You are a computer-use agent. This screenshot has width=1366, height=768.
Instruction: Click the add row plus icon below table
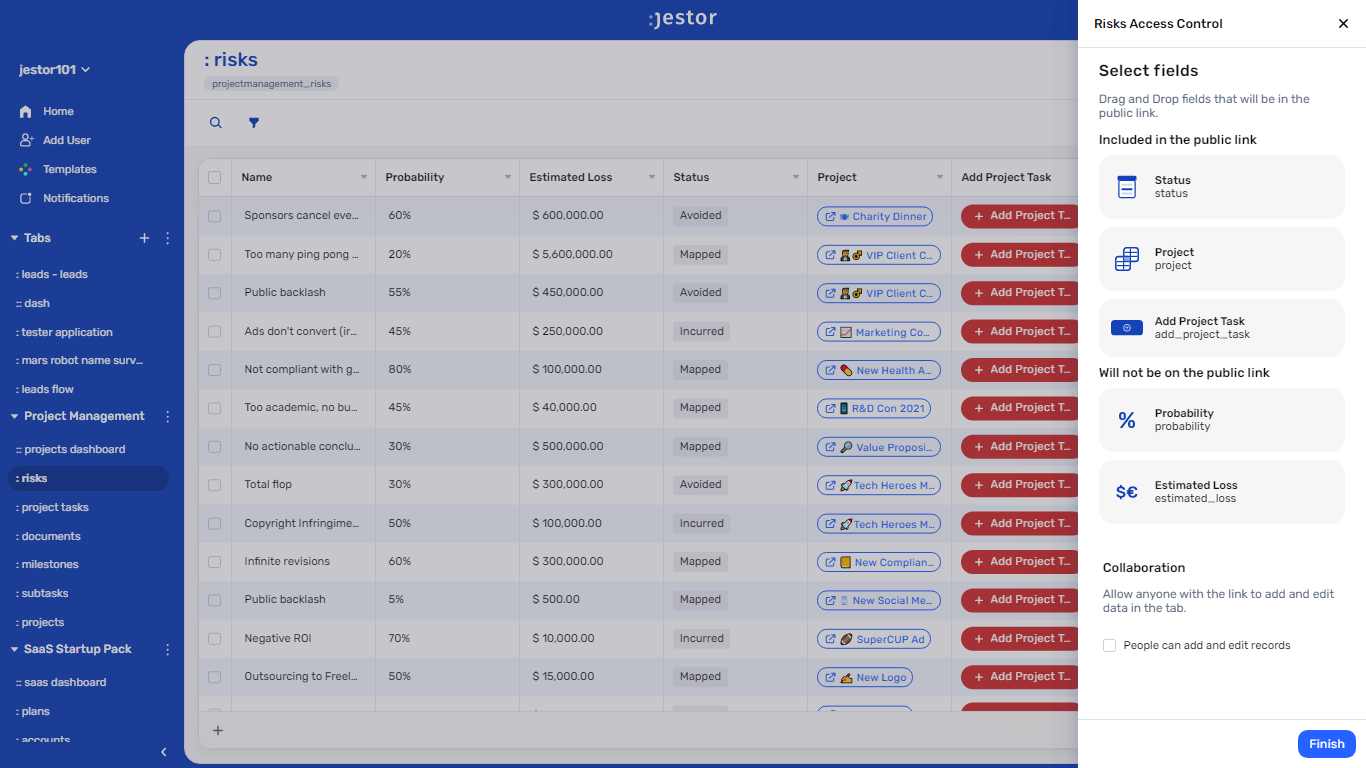coord(218,731)
